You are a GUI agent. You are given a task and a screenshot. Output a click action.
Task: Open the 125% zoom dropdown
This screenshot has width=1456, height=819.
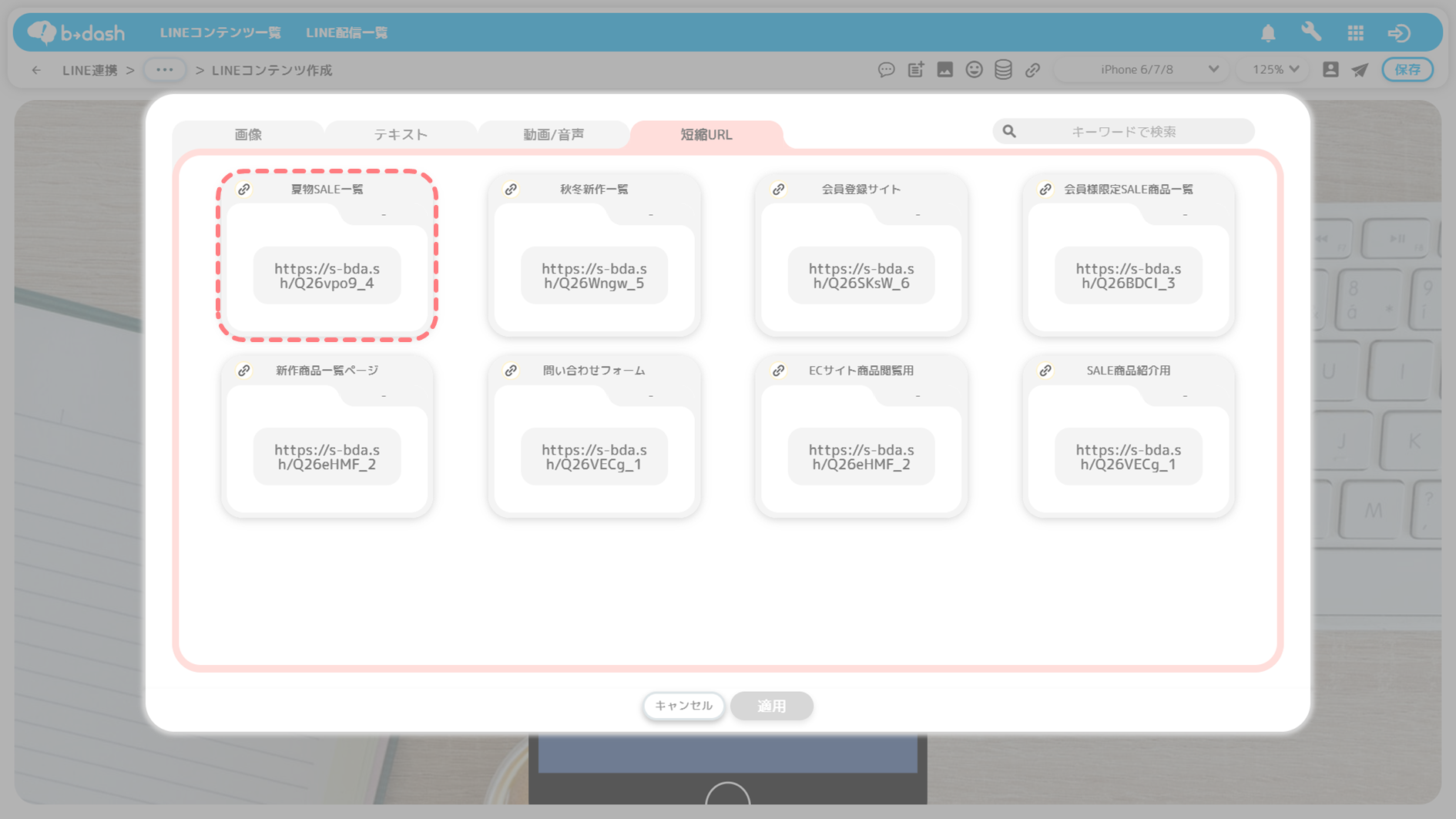pyautogui.click(x=1275, y=69)
